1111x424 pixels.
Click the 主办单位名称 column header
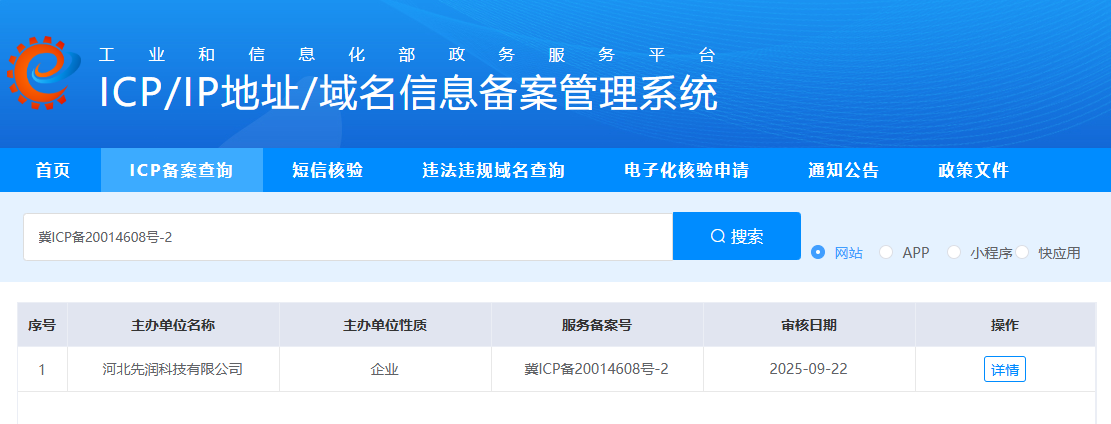[173, 325]
